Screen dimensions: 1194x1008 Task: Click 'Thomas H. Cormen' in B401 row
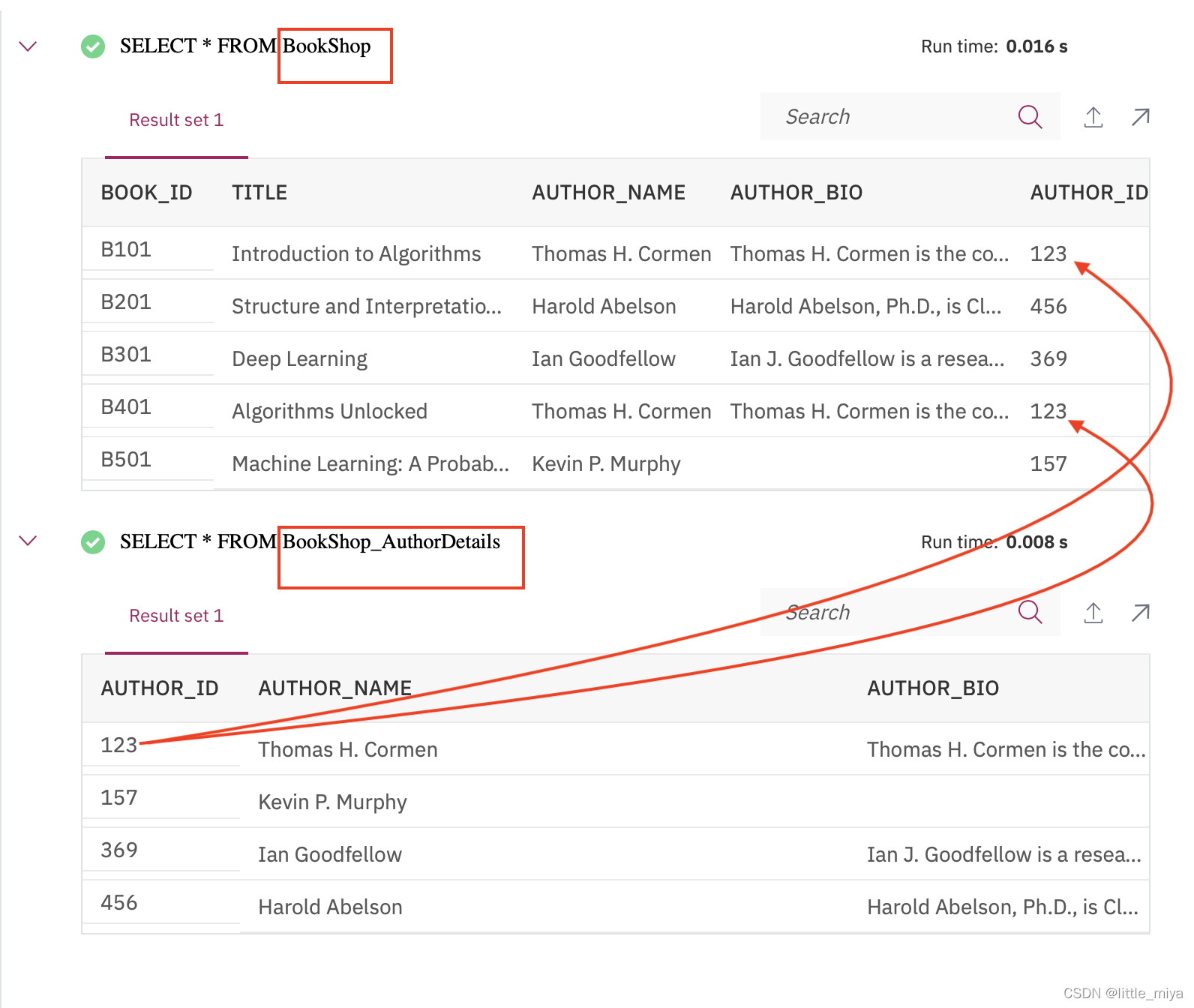click(622, 412)
